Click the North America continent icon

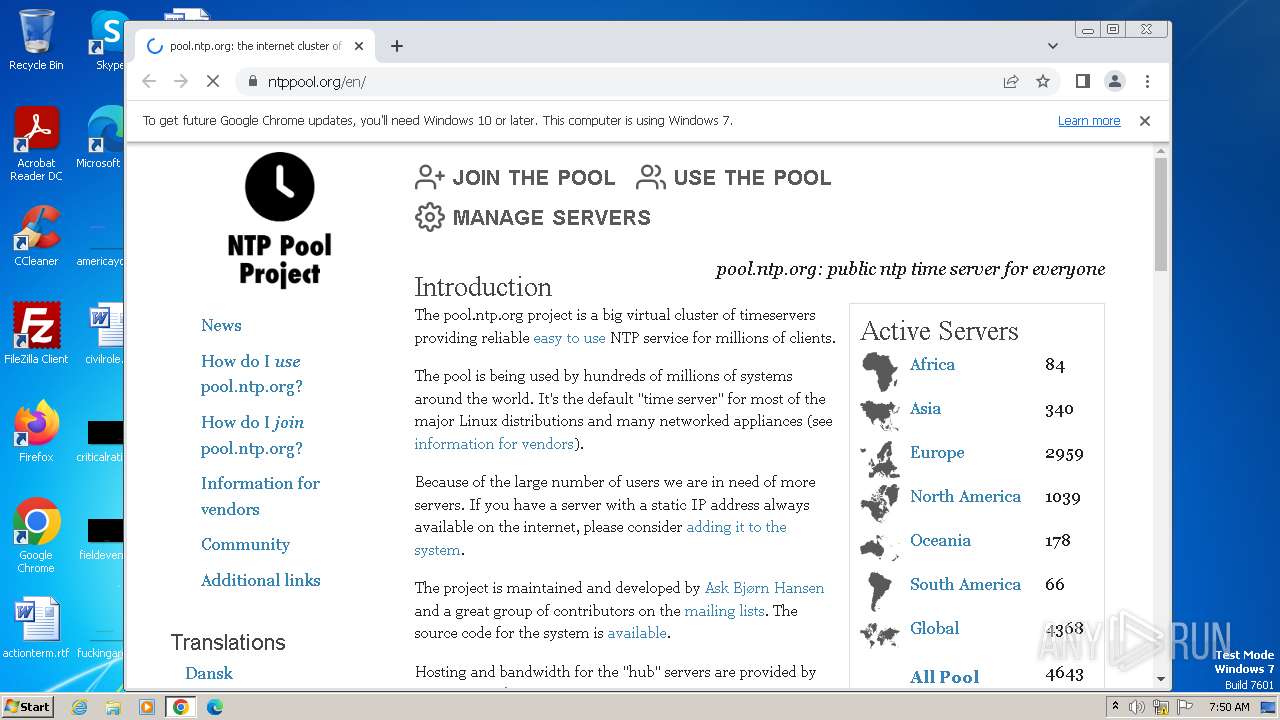coord(880,503)
